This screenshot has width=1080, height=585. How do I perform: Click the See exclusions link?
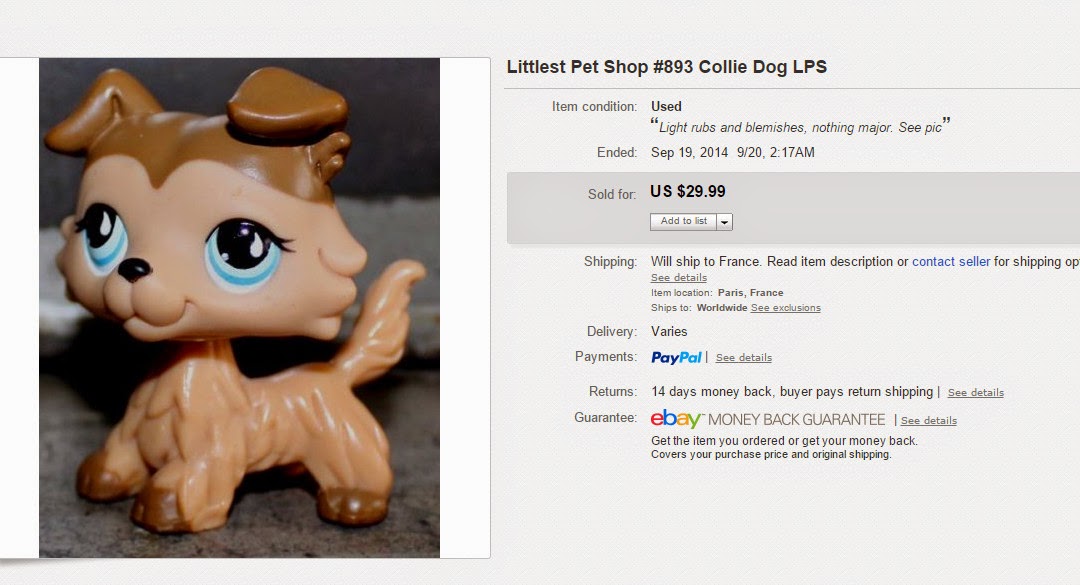pos(785,308)
